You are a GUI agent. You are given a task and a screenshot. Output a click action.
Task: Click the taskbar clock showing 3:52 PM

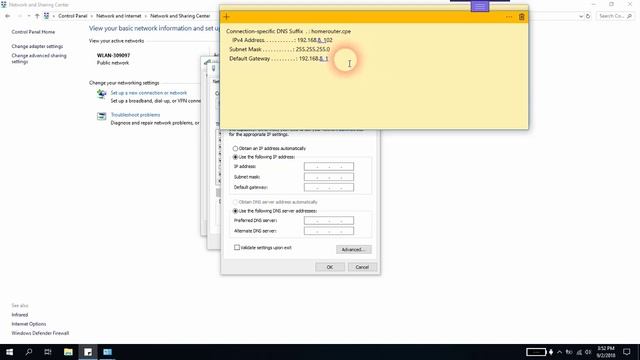pos(606,352)
